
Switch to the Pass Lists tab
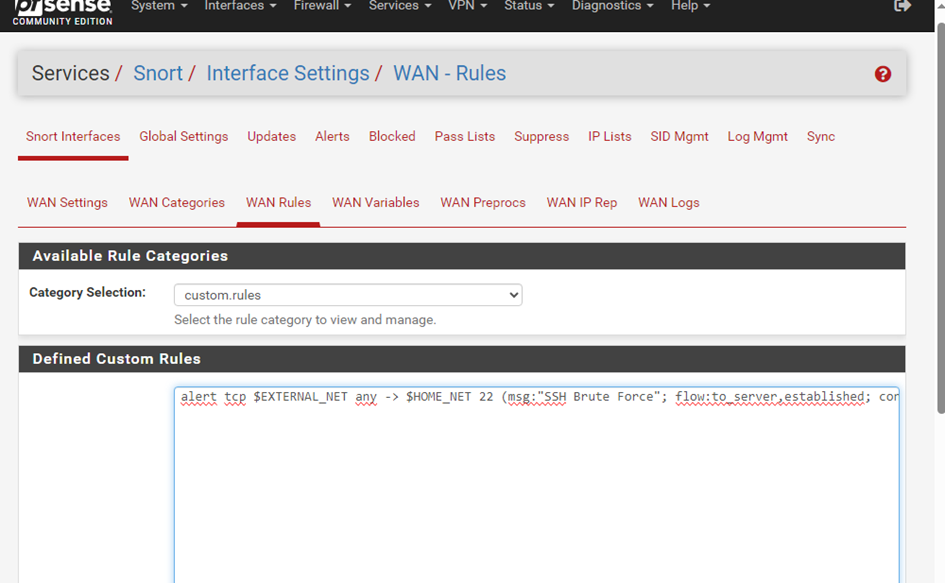464,136
